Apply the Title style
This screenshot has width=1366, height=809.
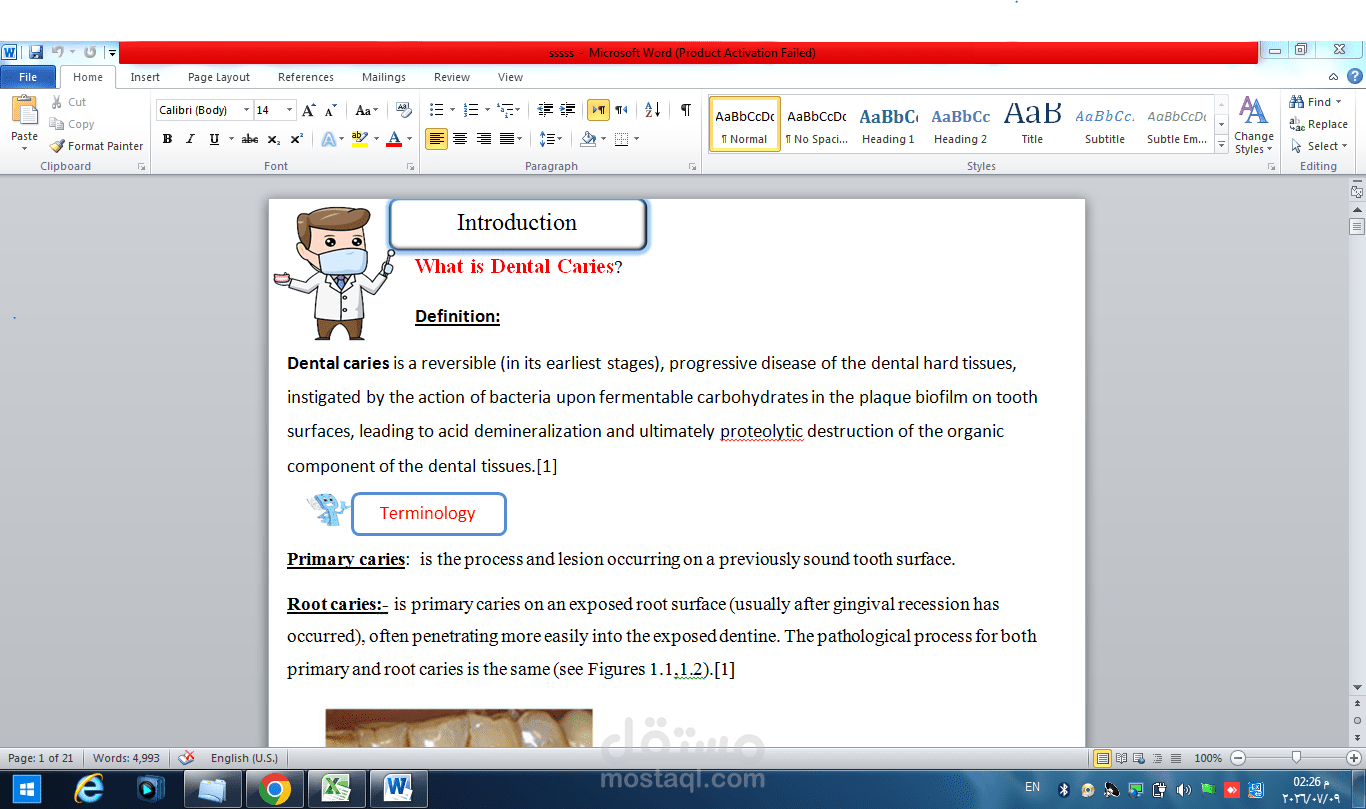(1032, 124)
